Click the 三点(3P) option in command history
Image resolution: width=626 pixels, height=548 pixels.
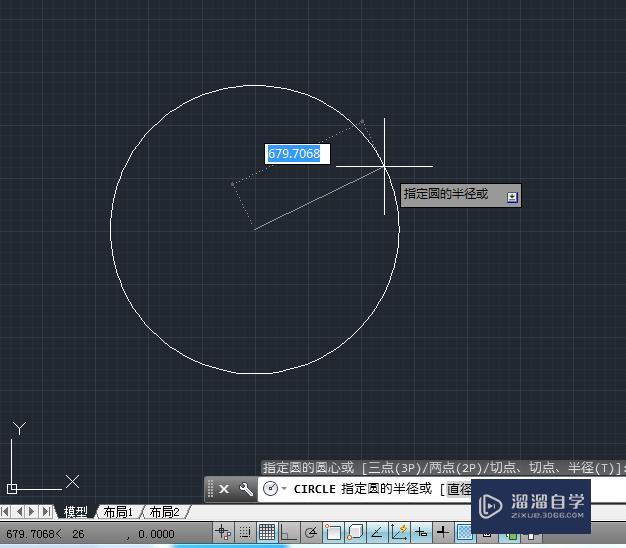394,467
